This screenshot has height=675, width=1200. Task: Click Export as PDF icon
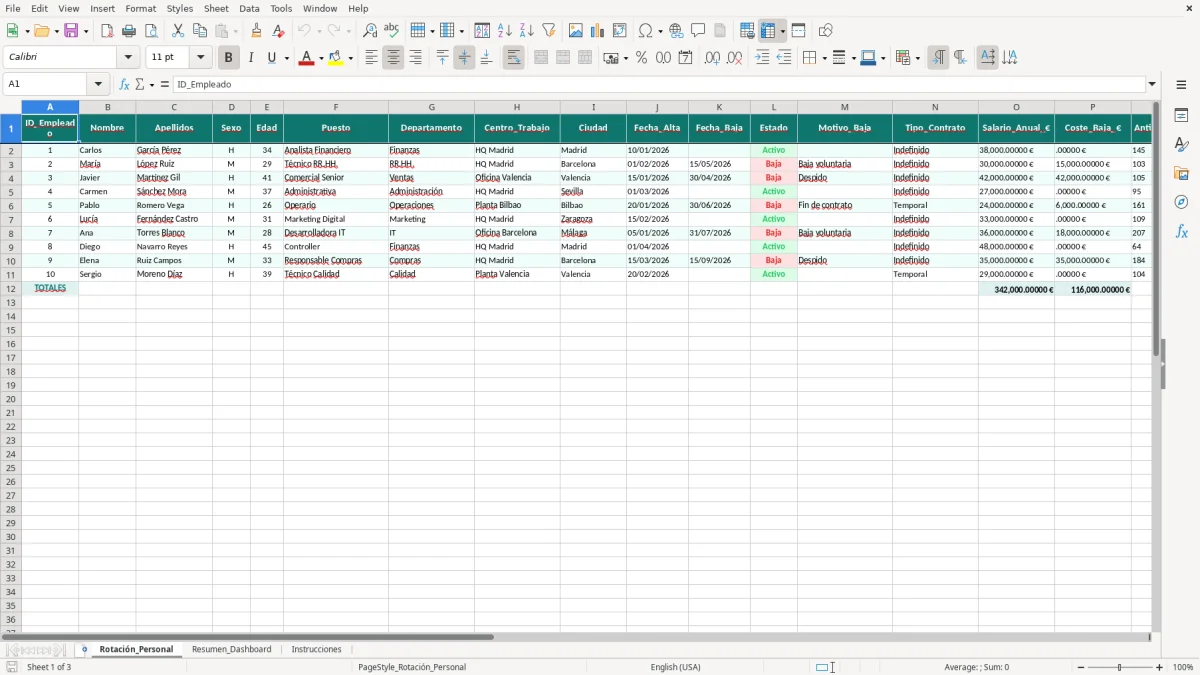pos(107,31)
